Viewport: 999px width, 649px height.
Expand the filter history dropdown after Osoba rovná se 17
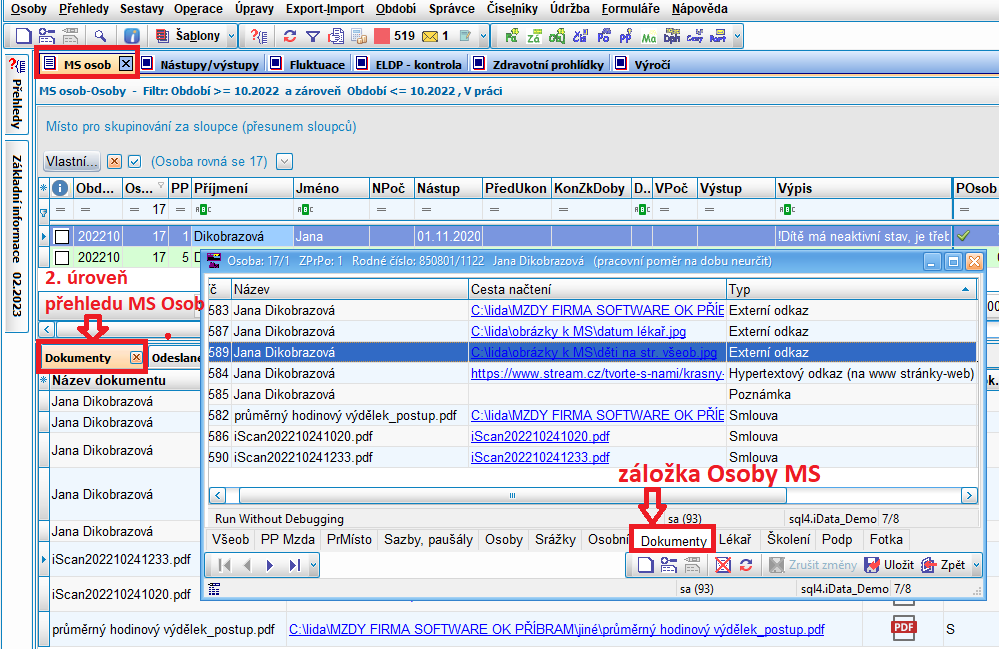click(285, 162)
